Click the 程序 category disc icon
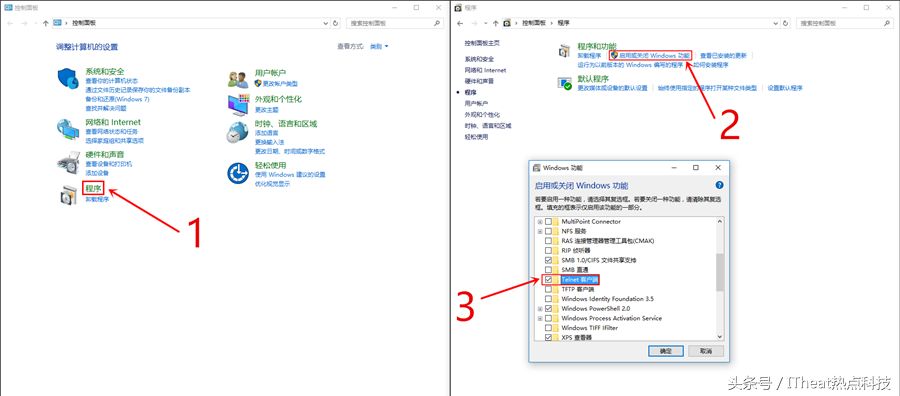Screen dimensions: 900x396 pos(68,195)
